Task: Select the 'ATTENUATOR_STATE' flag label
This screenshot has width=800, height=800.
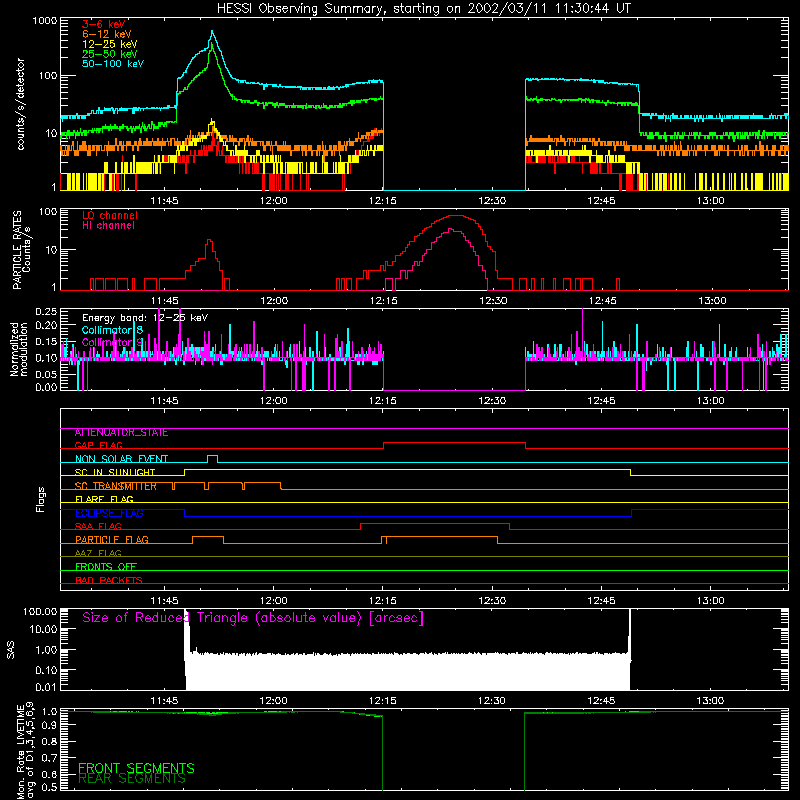Action: click(121, 433)
